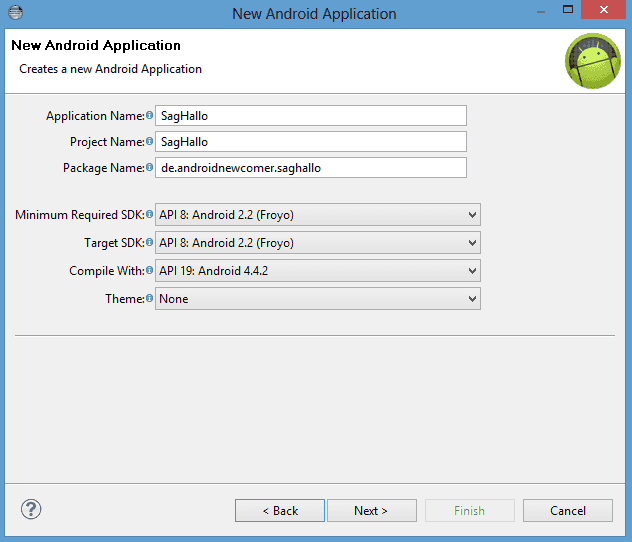Focus the Application Name text field

[x=311, y=116]
